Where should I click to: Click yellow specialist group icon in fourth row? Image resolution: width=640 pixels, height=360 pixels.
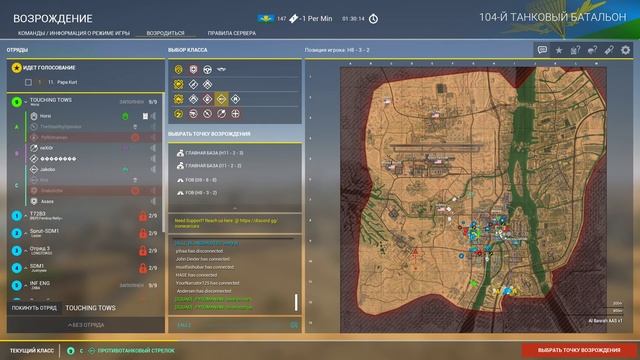[x=178, y=114]
